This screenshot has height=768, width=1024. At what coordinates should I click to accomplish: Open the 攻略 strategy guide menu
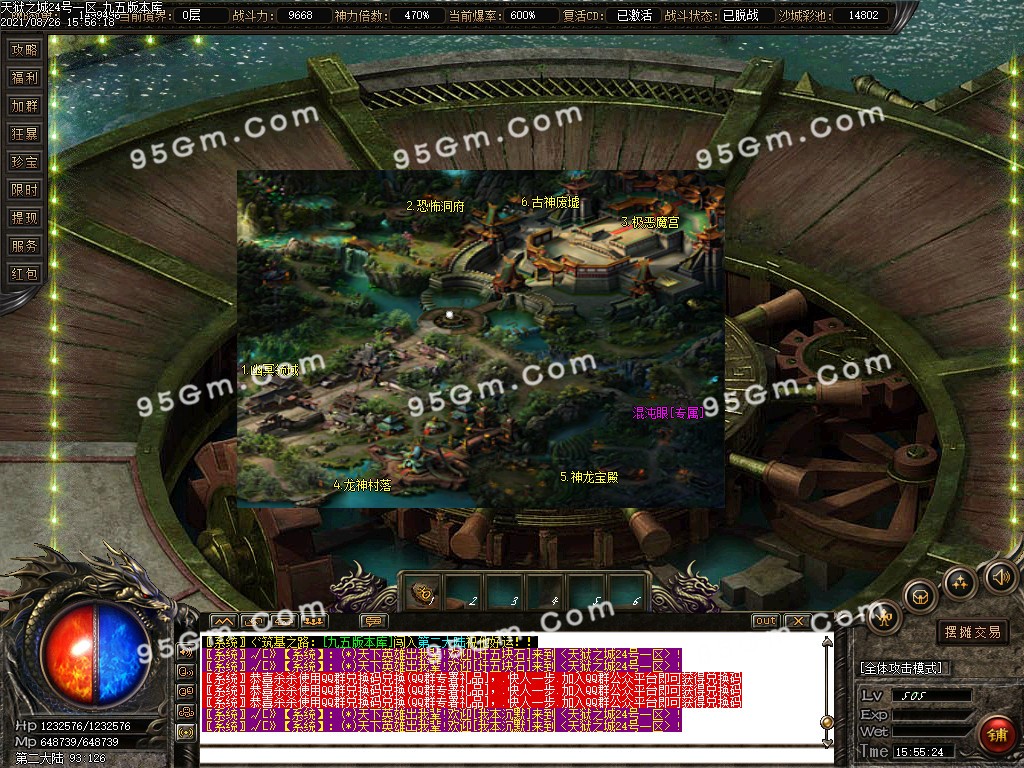[x=24, y=50]
